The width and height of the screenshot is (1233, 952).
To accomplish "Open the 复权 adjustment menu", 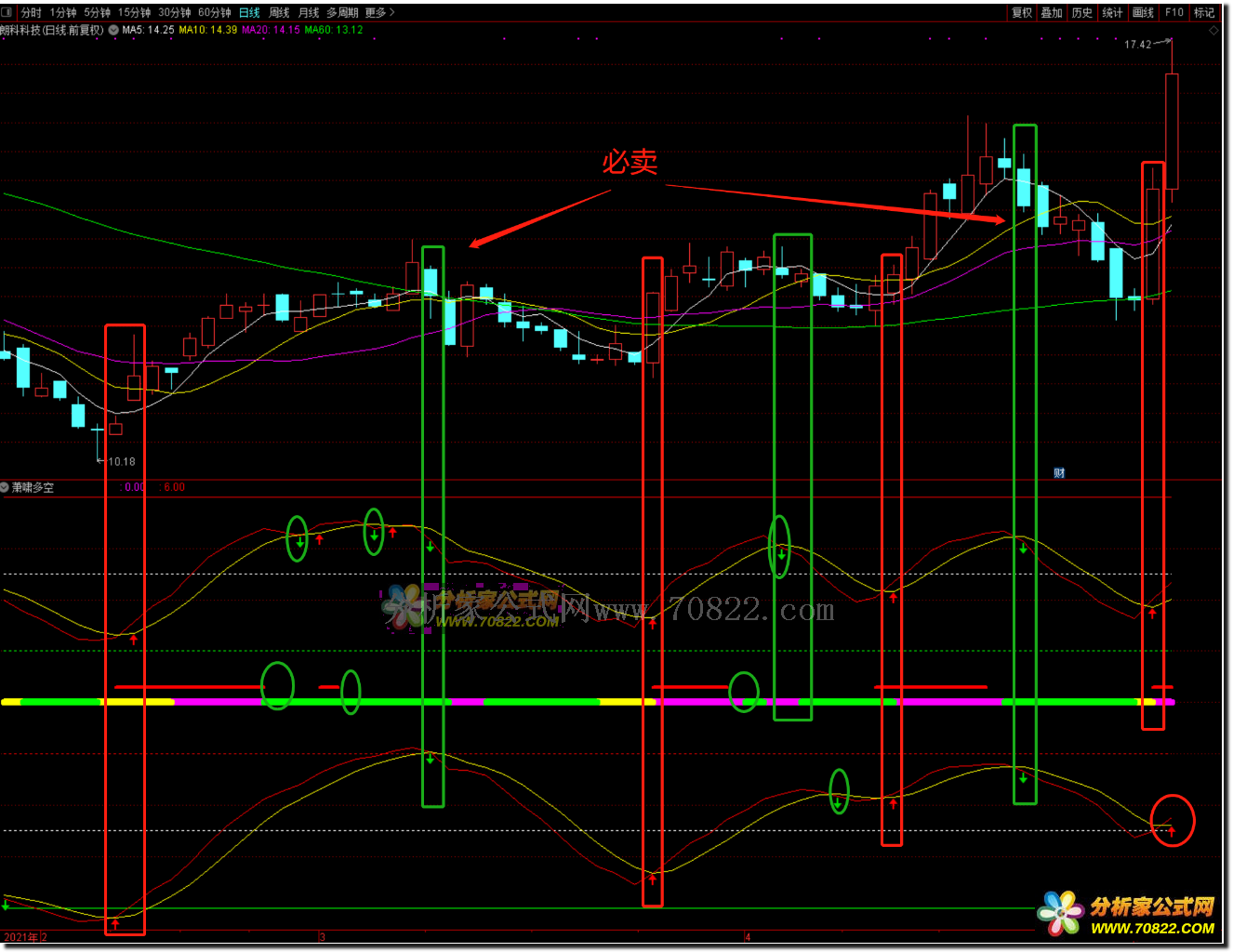I will [1022, 13].
